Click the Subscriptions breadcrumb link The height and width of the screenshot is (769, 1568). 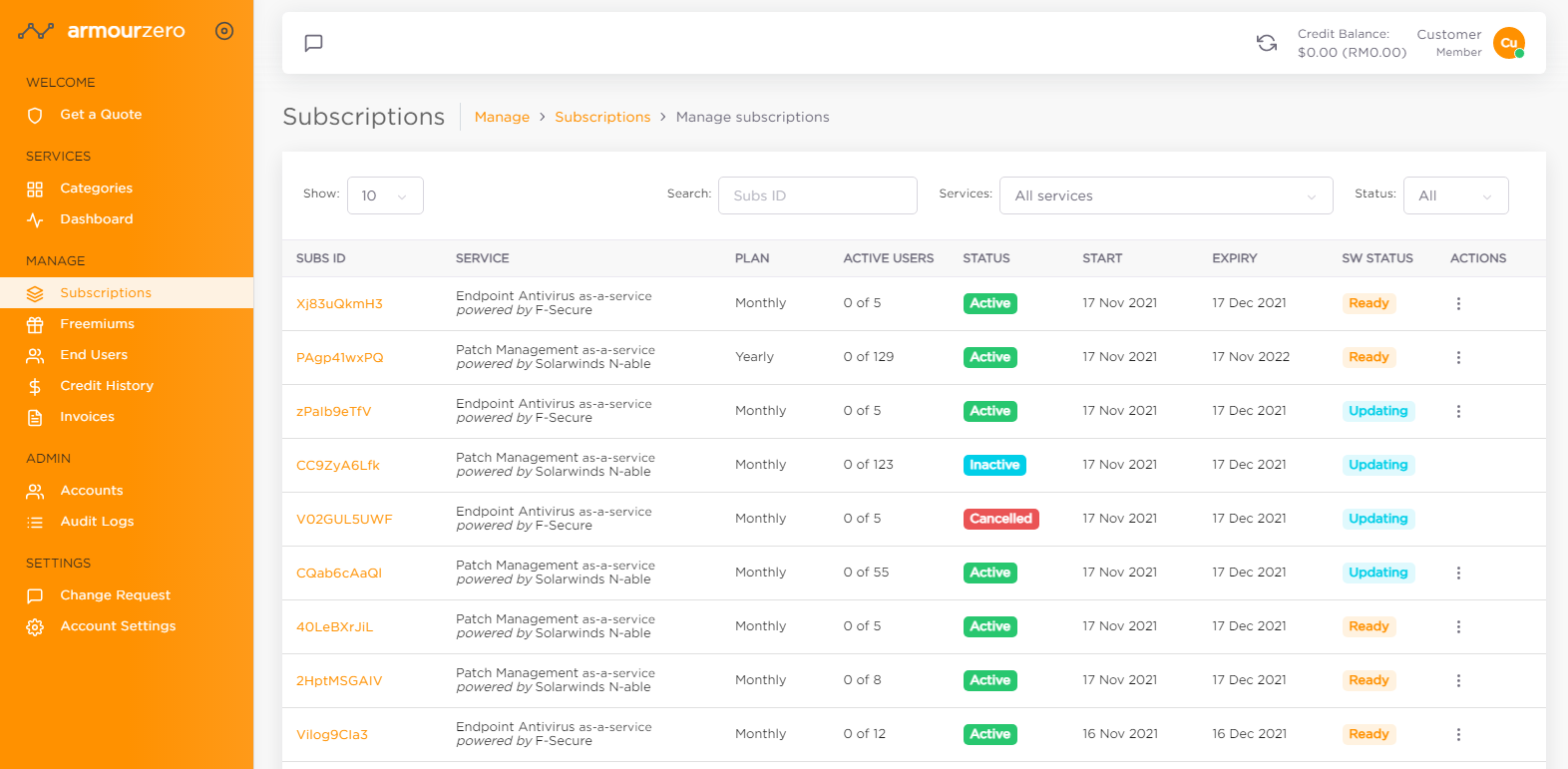click(x=602, y=117)
